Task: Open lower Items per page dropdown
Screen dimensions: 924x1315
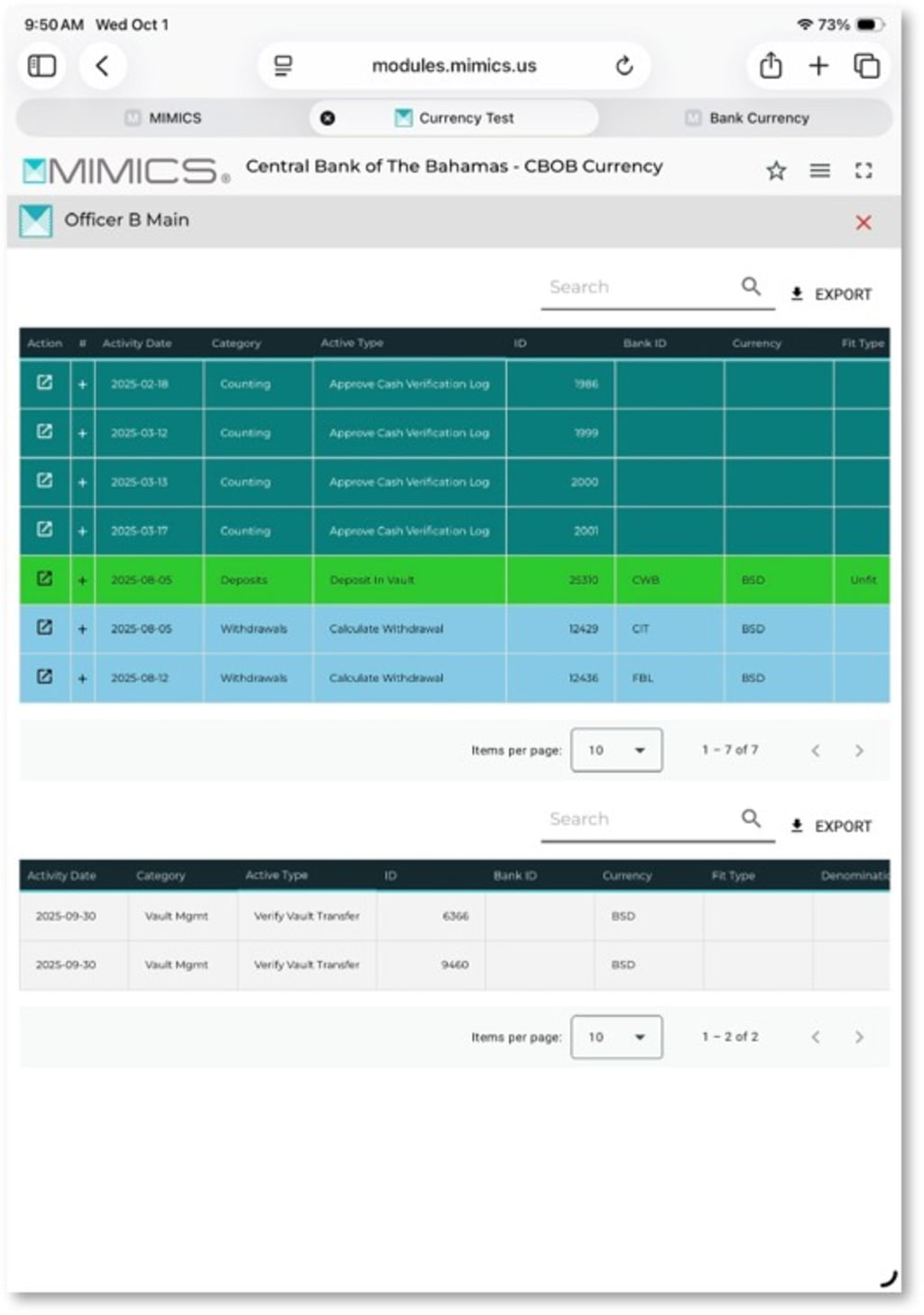Action: tap(616, 1037)
